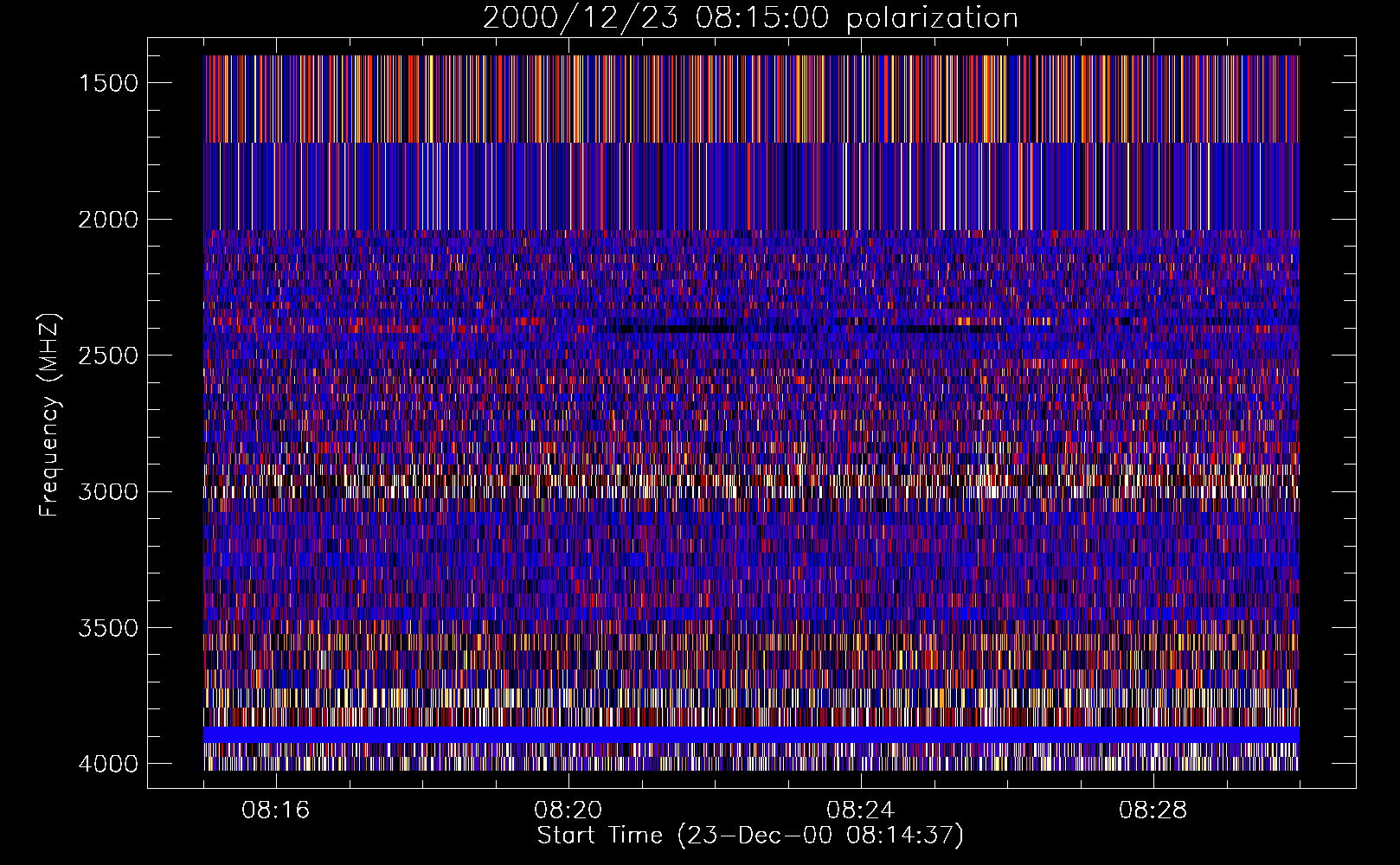
Task: Click the 4000 frequency axis label
Action: tap(108, 764)
